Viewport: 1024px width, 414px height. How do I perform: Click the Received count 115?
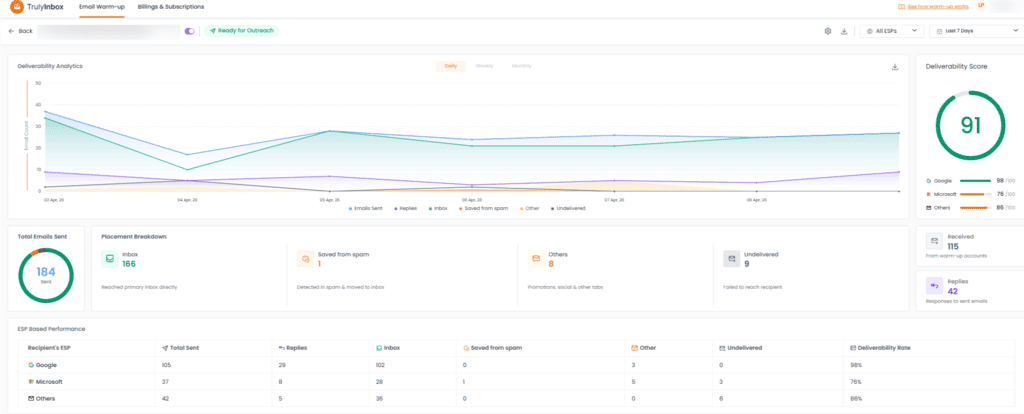953,246
